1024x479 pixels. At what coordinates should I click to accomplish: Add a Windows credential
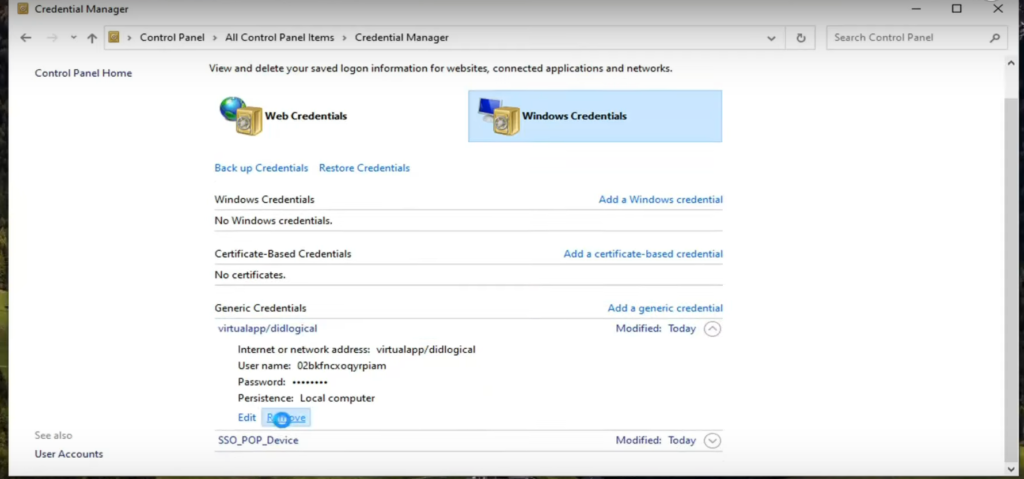pyautogui.click(x=660, y=200)
